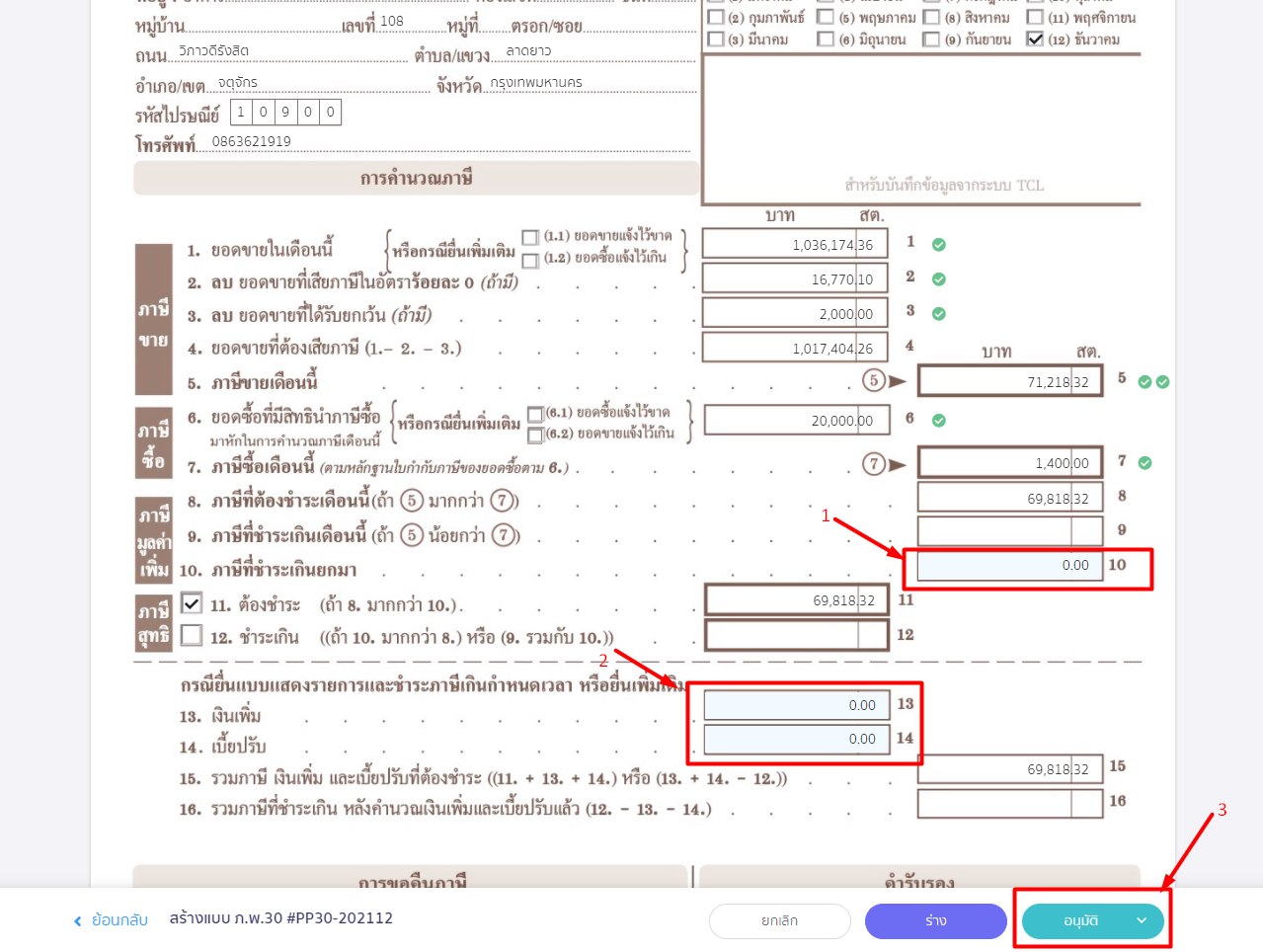Uncheck the (12) ธันวาคม month checkbox

coord(1035,40)
